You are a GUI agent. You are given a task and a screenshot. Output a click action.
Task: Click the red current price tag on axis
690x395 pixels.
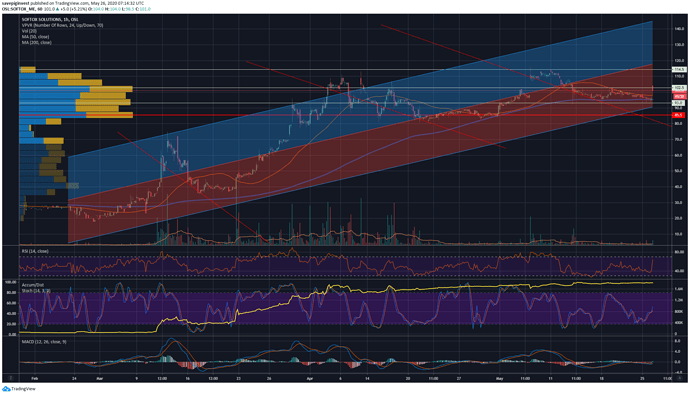point(679,96)
